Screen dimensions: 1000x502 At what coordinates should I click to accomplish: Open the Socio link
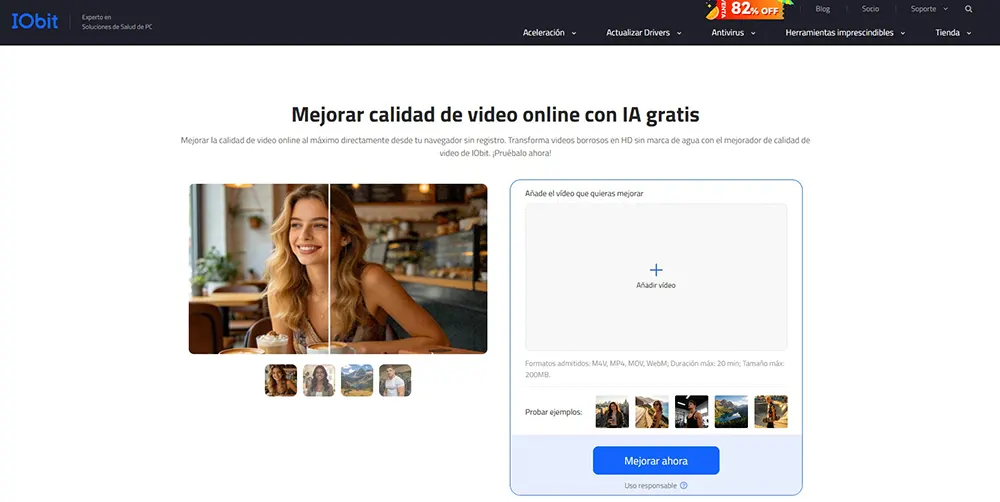click(x=870, y=9)
